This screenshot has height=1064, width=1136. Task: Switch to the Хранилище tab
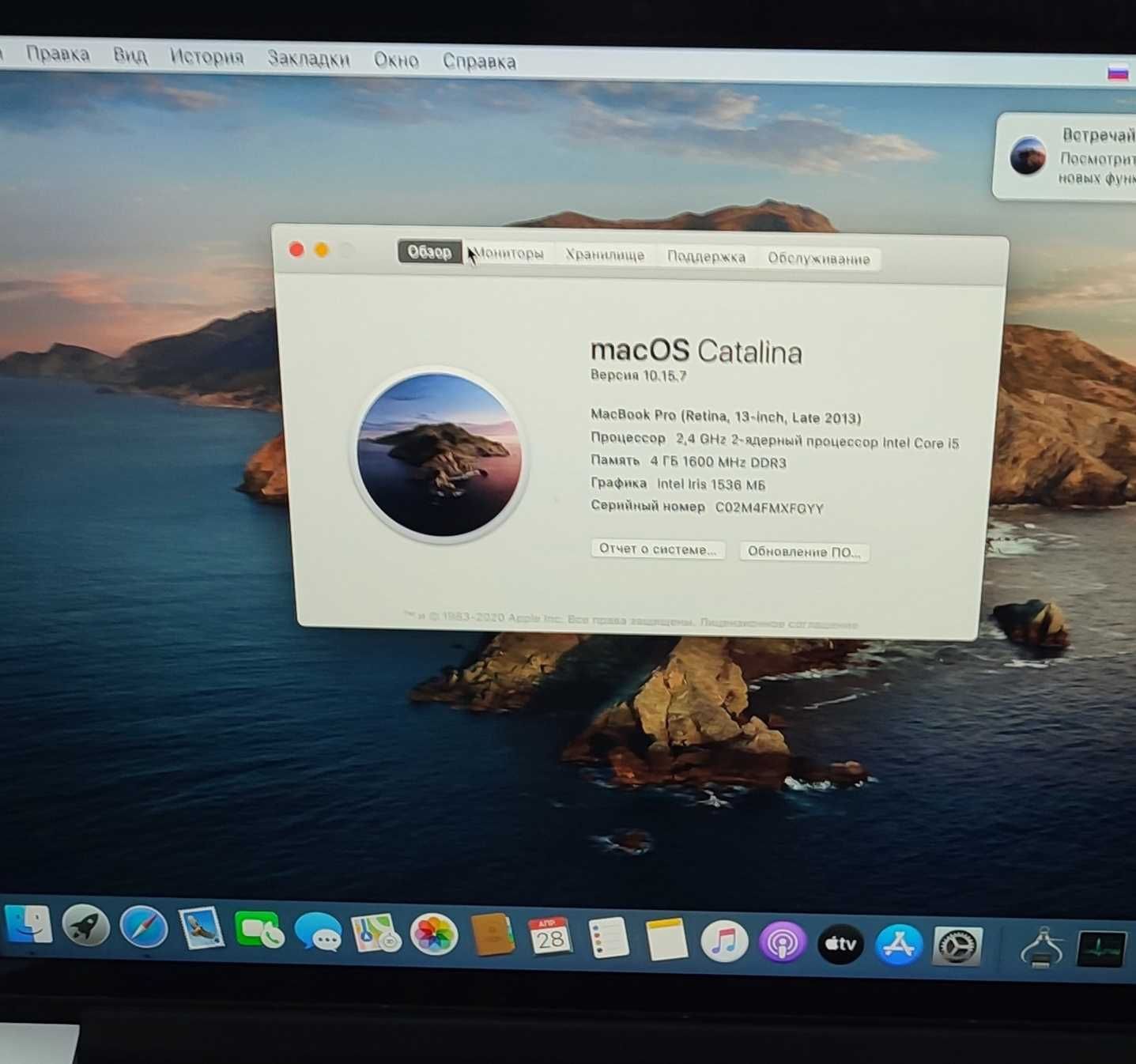[605, 255]
